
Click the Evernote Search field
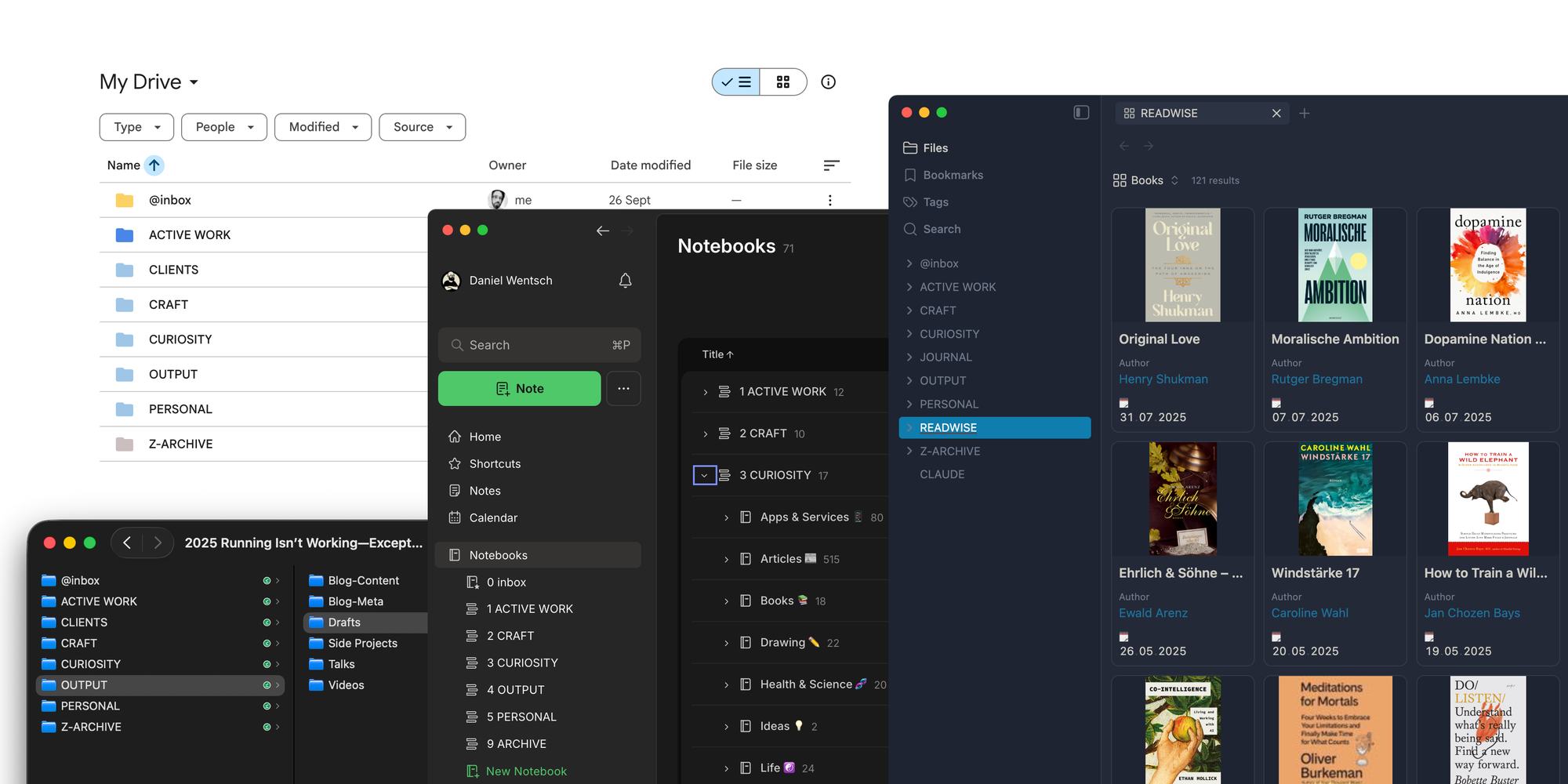pyautogui.click(x=539, y=345)
